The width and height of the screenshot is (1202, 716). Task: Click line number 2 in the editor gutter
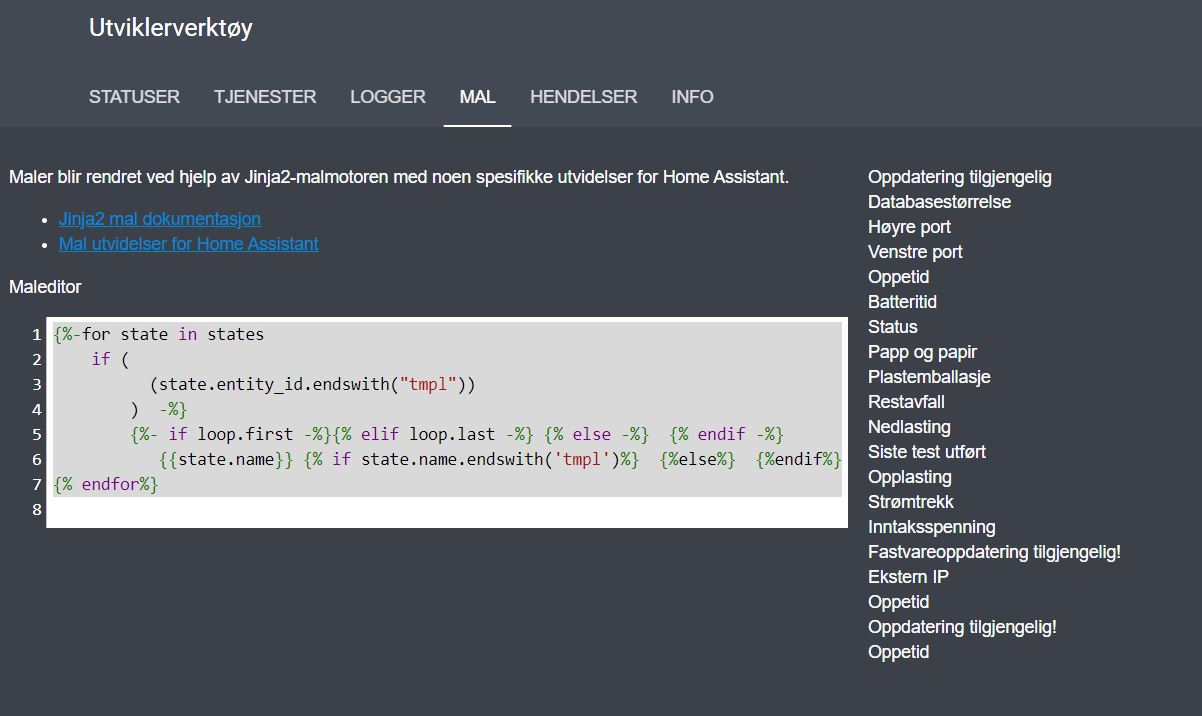(x=37, y=359)
